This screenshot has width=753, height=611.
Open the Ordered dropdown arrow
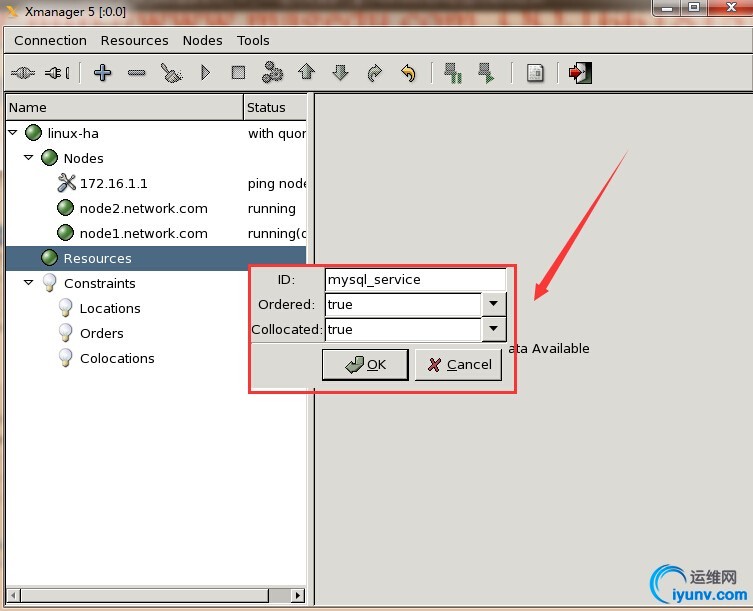[494, 304]
